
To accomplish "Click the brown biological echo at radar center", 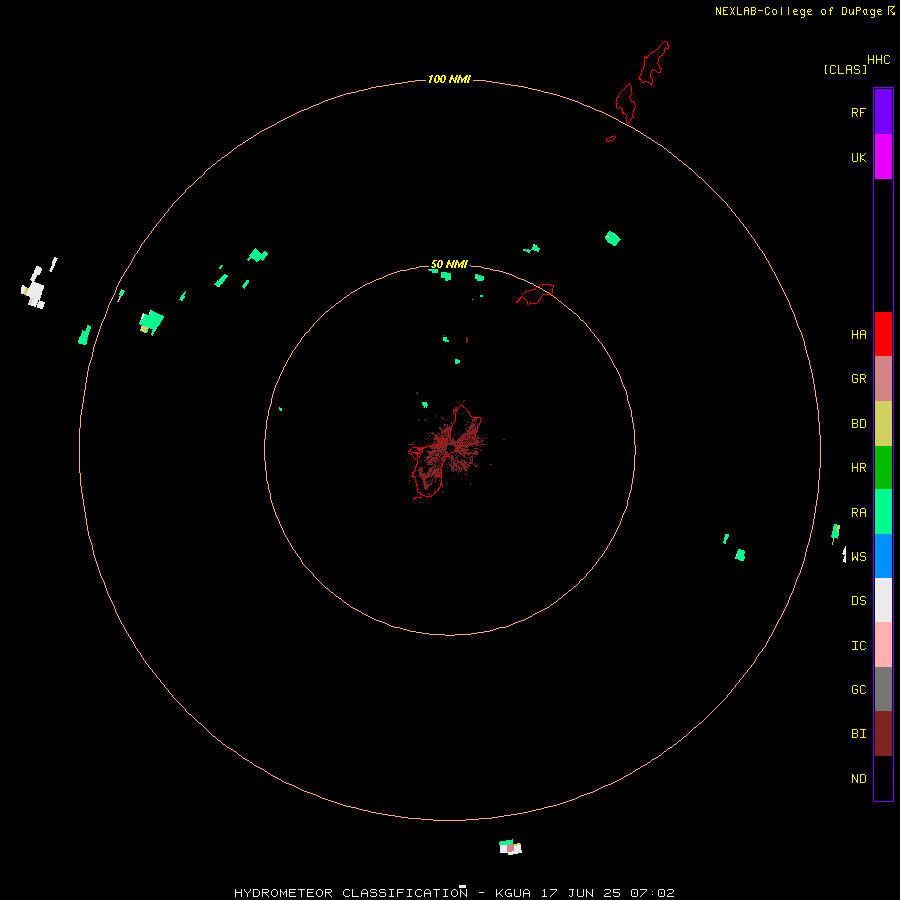I will 451,449.
